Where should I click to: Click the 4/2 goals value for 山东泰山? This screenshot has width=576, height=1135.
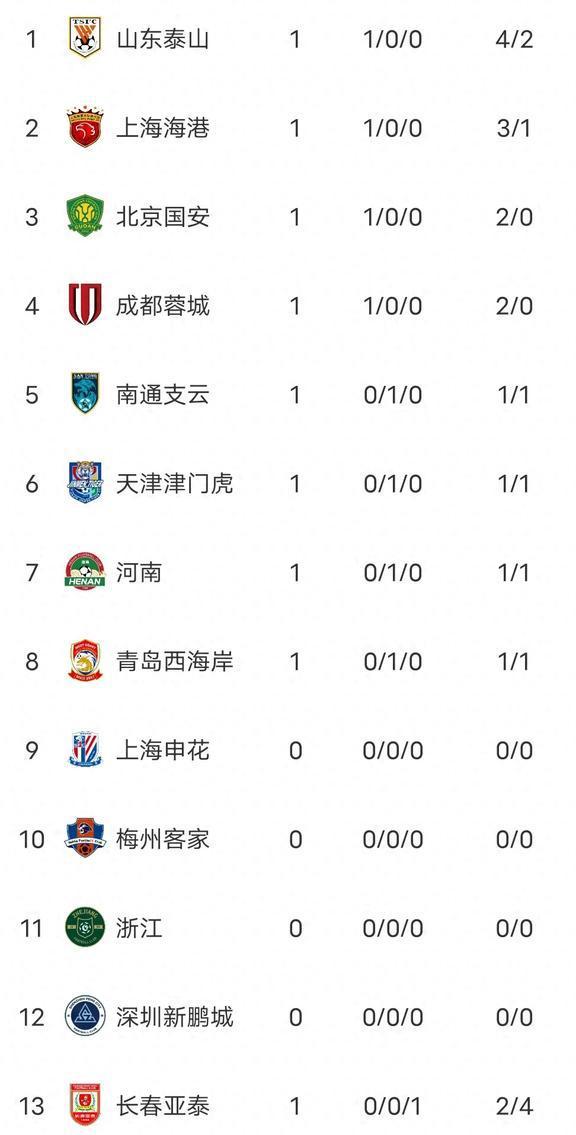pos(514,39)
